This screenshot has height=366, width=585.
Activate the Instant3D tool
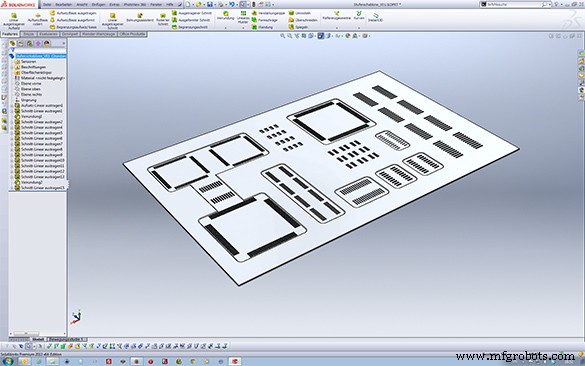(375, 17)
